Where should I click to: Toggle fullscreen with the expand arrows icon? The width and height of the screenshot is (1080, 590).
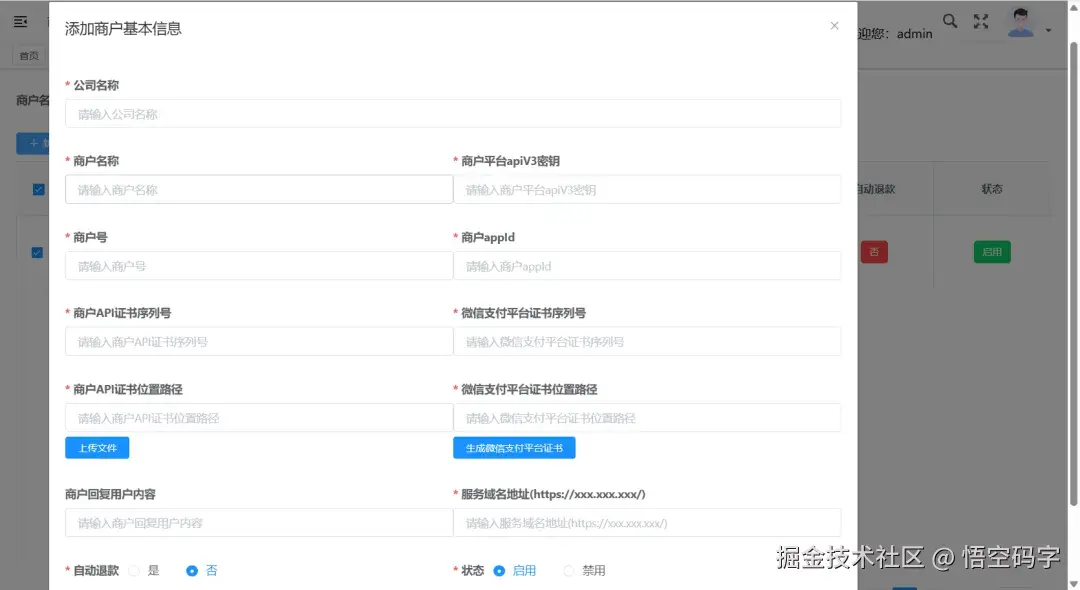981,20
